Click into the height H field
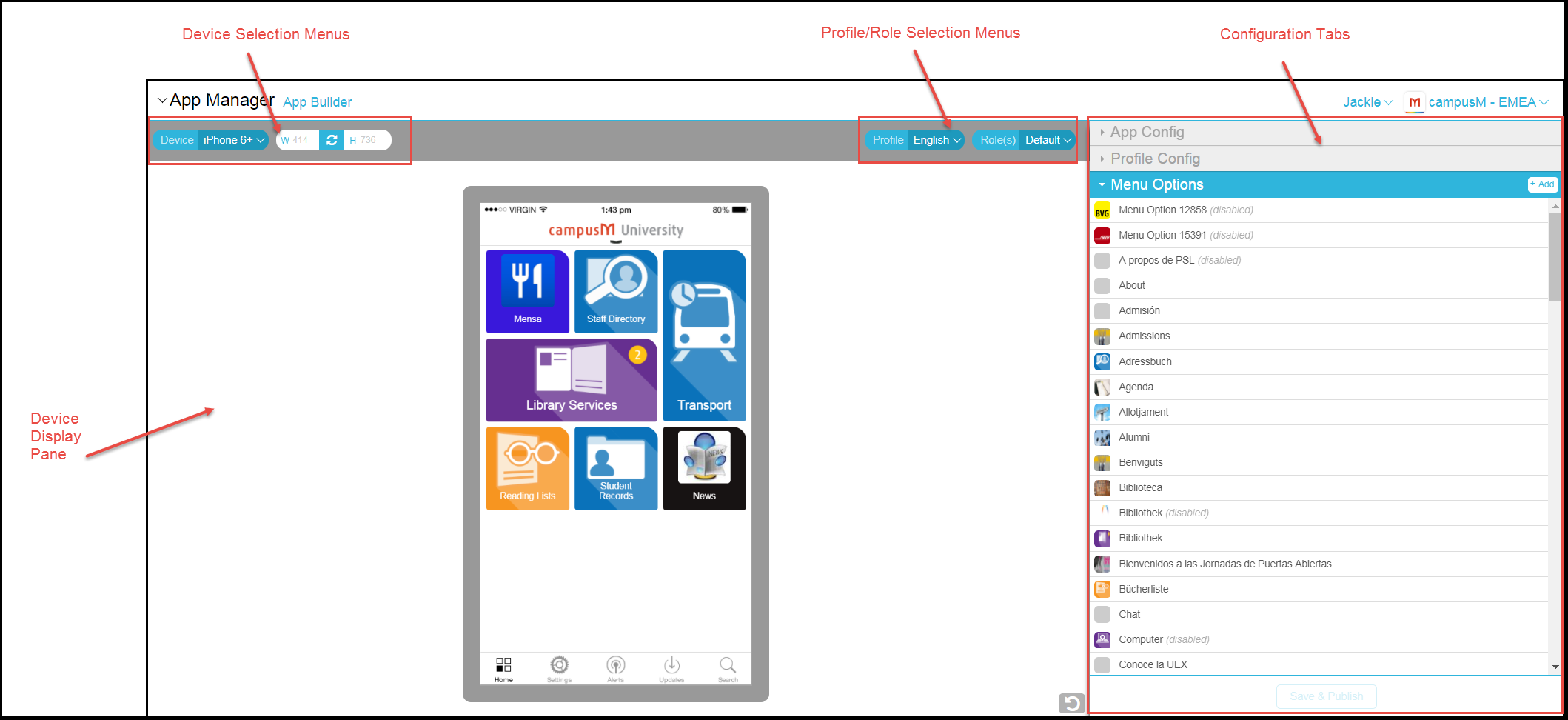The height and width of the screenshot is (720, 1568). (367, 140)
